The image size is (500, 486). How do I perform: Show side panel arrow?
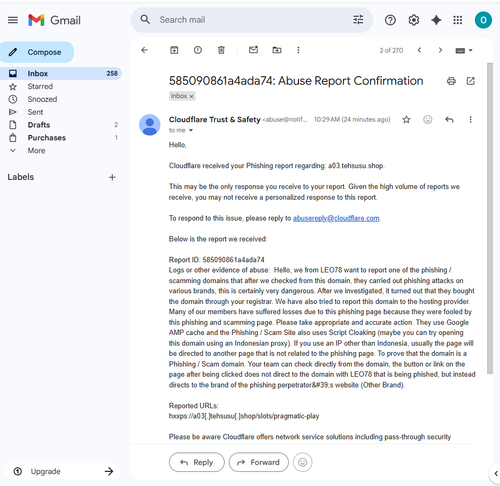pyautogui.click(x=496, y=473)
